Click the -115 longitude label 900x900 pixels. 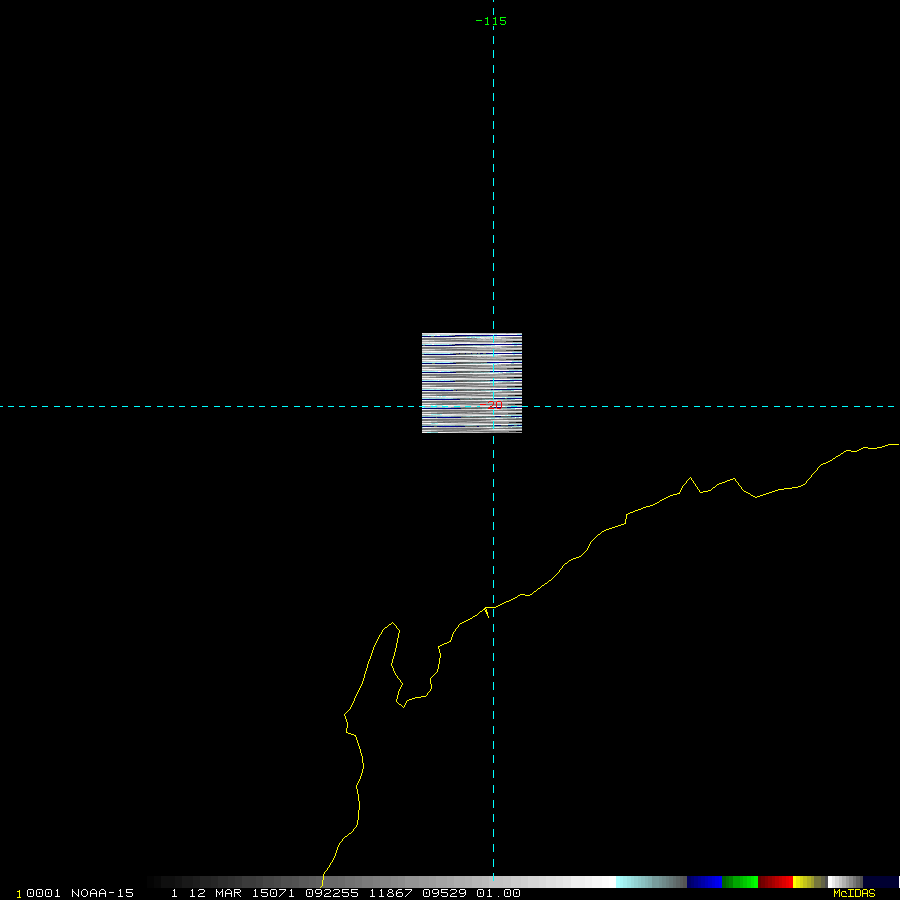click(491, 21)
